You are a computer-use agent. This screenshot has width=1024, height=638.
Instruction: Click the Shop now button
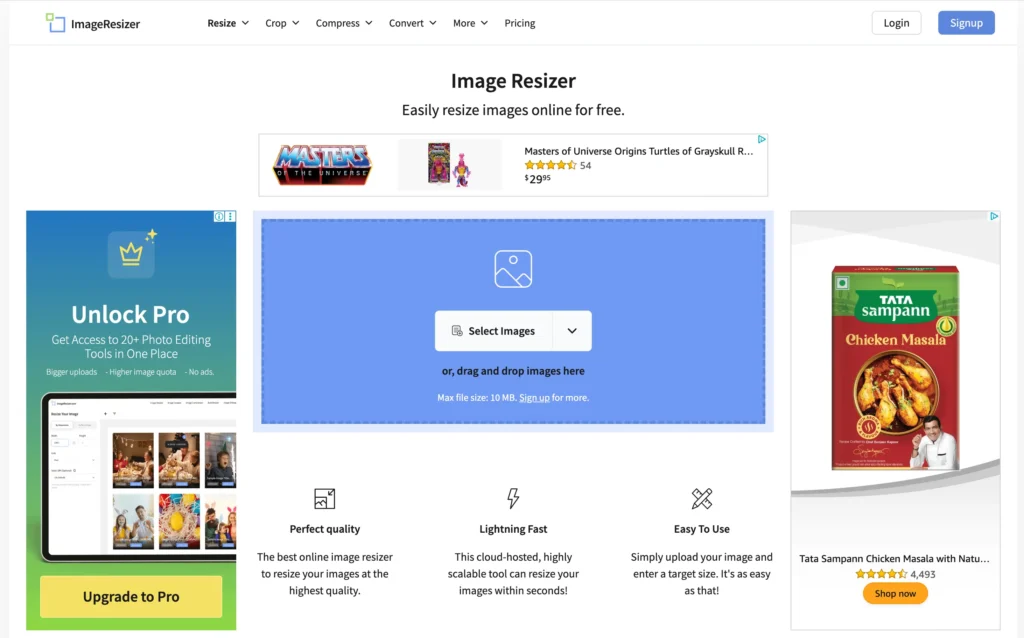pos(895,594)
